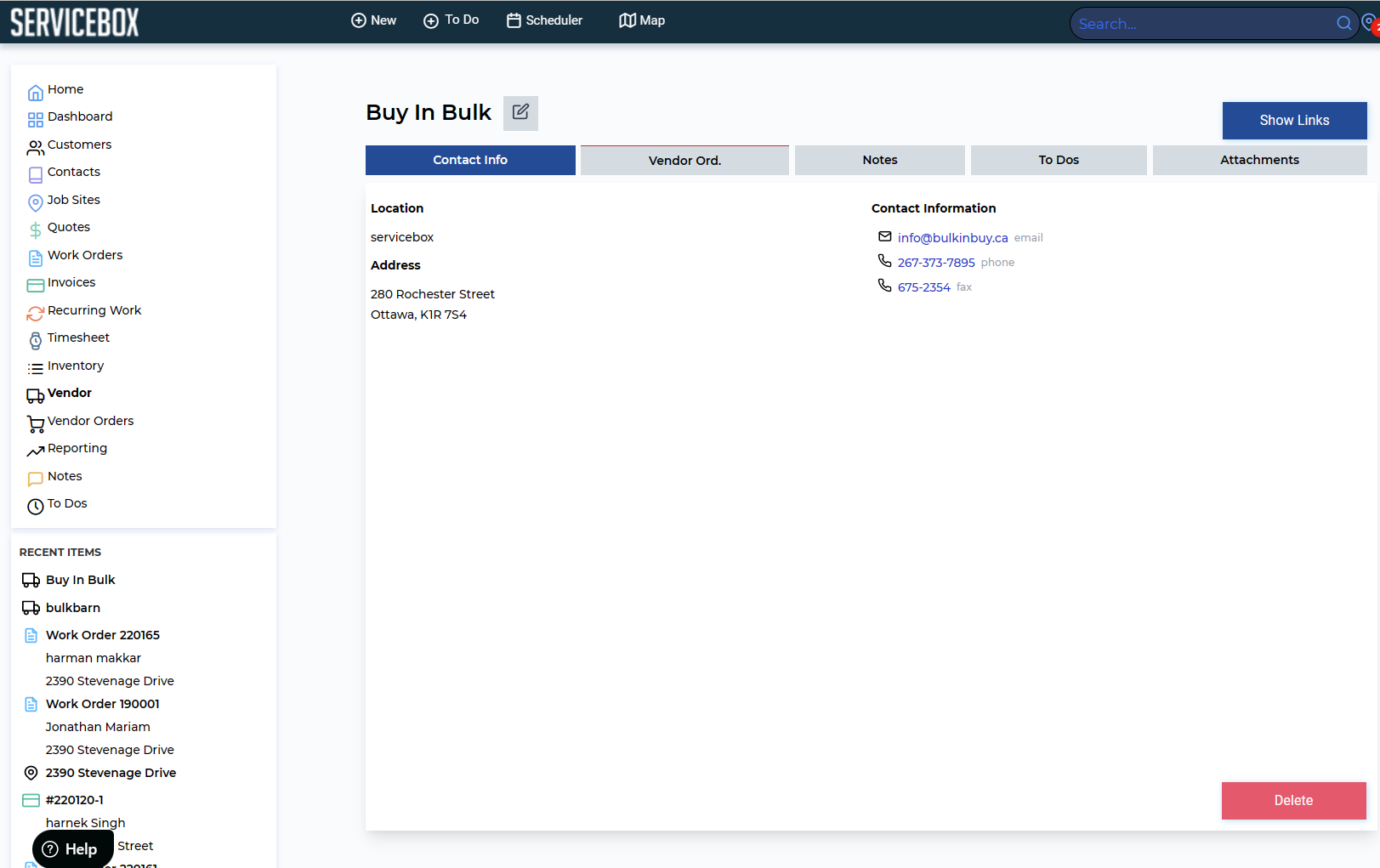Switch to the Notes tab

click(x=880, y=160)
